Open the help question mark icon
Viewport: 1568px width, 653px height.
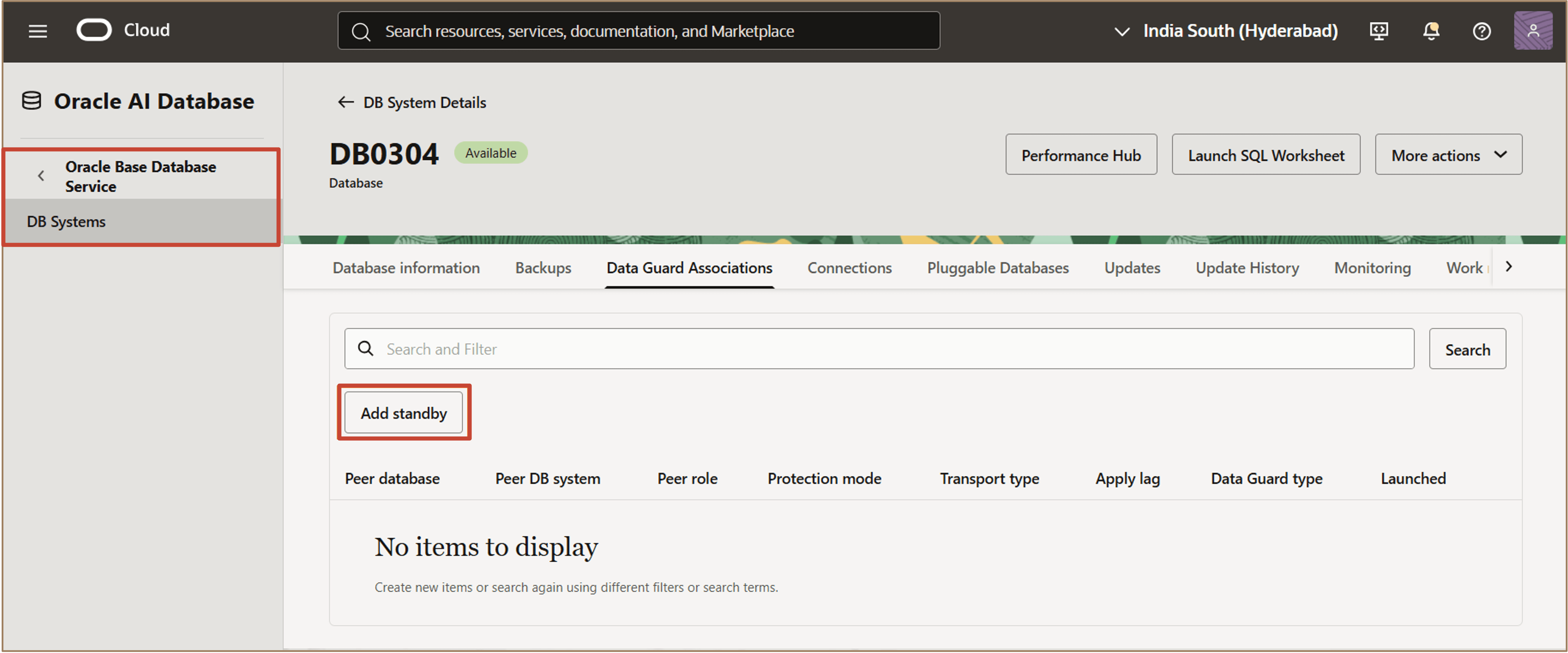pos(1481,31)
